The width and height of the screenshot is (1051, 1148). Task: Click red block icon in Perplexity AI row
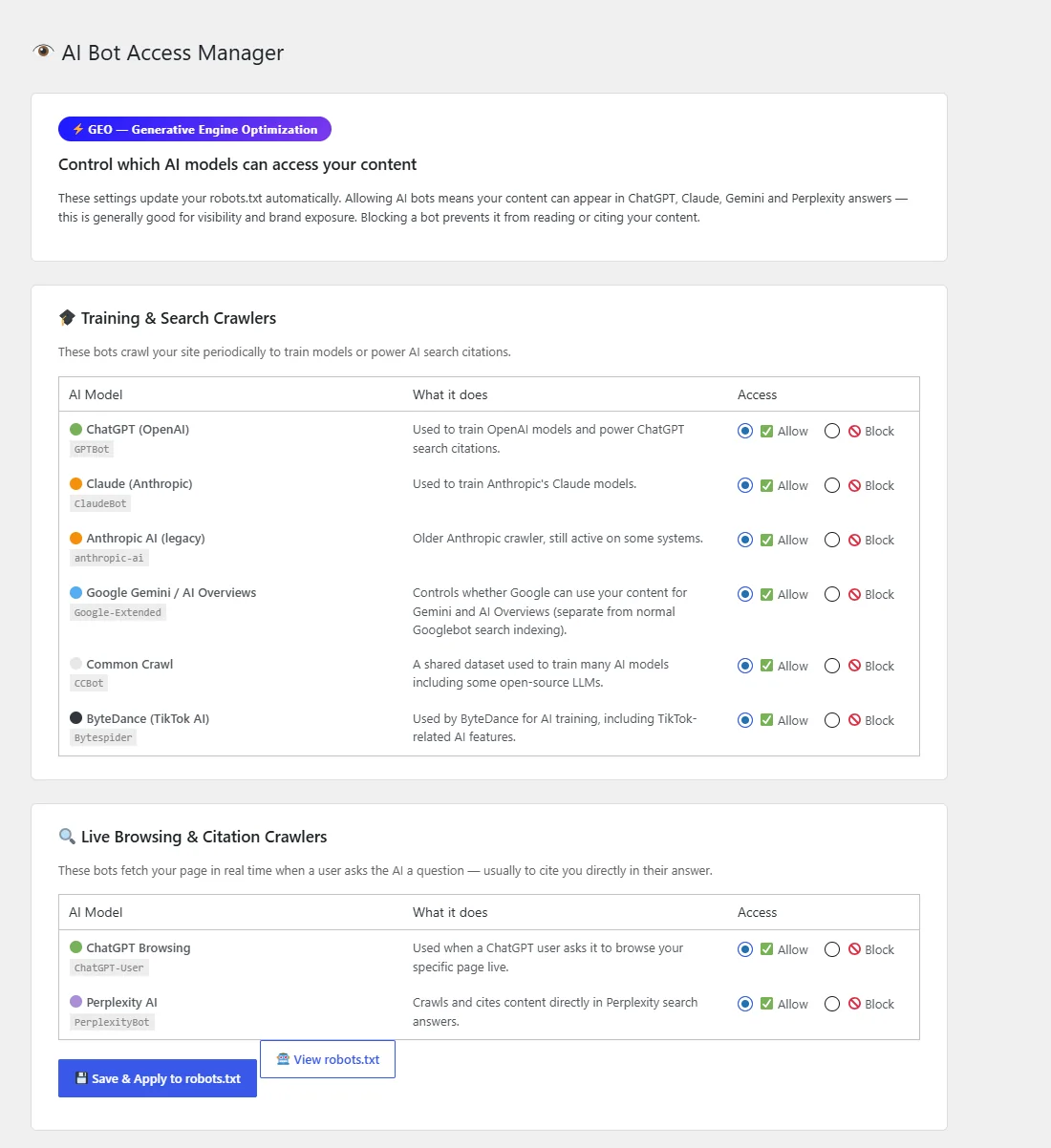click(x=855, y=1005)
